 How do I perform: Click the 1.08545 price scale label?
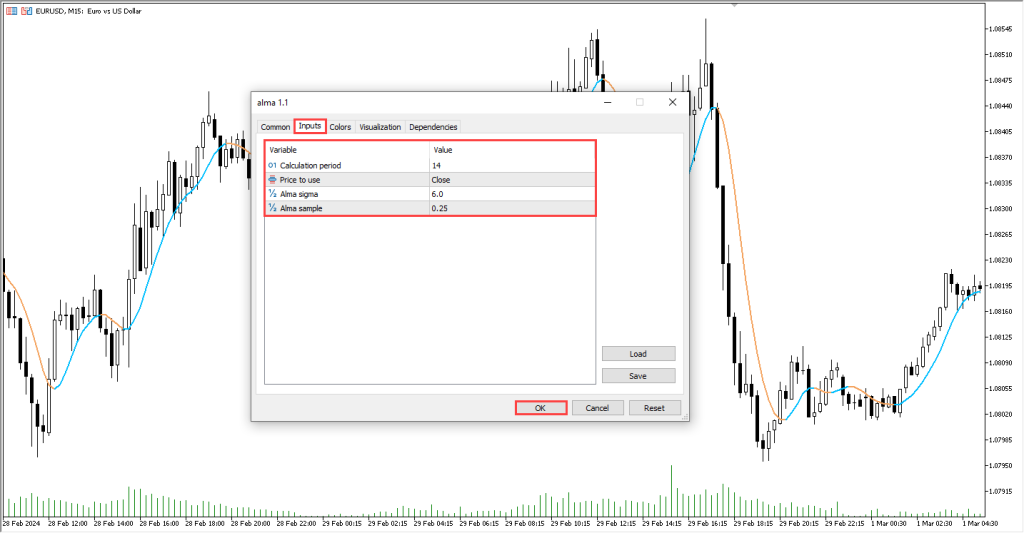pyautogui.click(x=1000, y=29)
